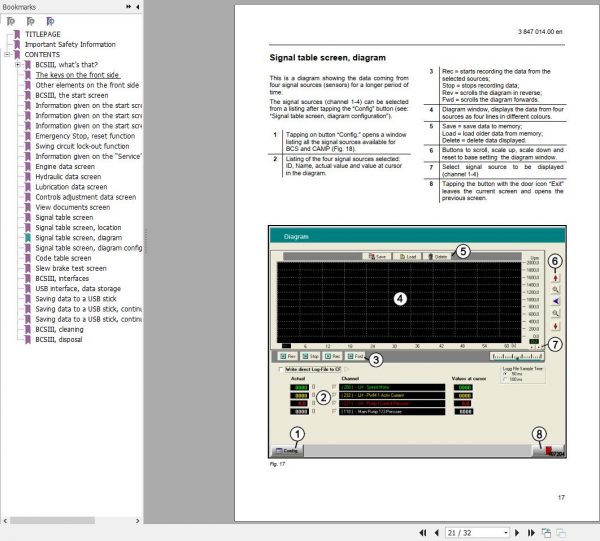Open Signal table screen, diagram config bookmark

pos(89,248)
